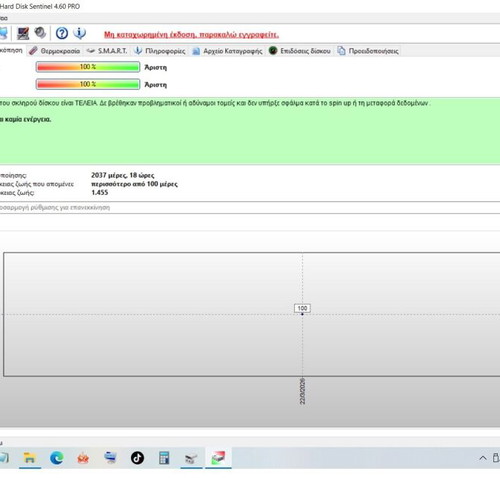
Task: Click the laptop-with-pen toolbar icon
Action: point(23,33)
